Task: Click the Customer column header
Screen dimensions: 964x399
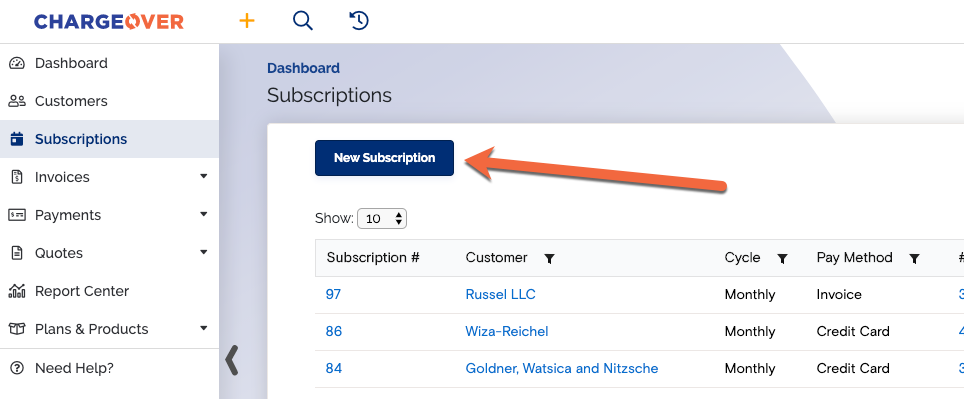Action: point(496,258)
